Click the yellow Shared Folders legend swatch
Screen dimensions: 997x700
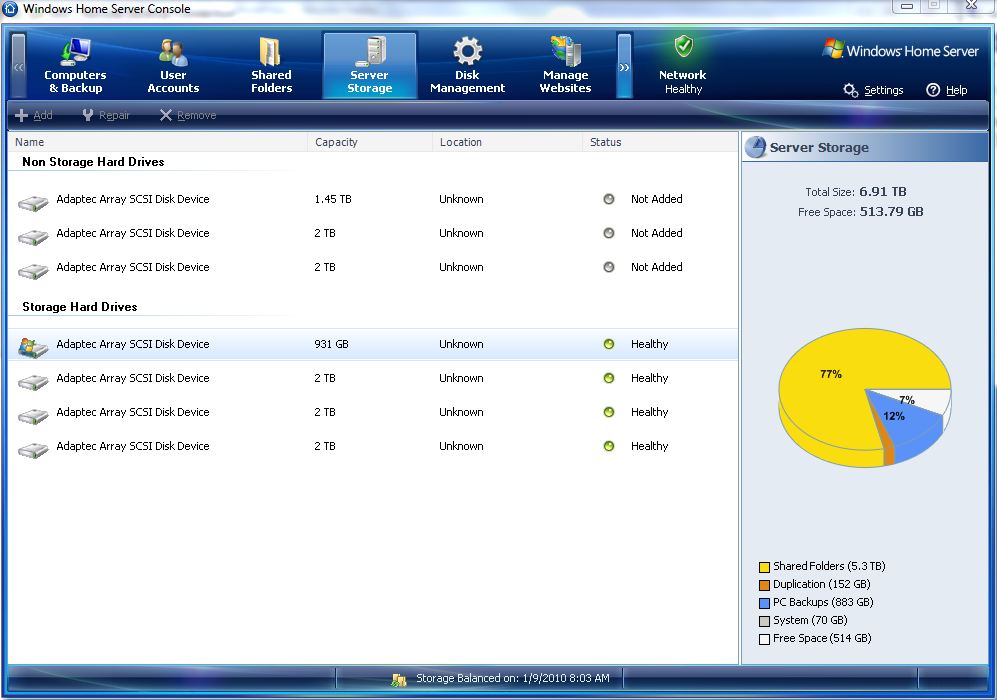[764, 567]
